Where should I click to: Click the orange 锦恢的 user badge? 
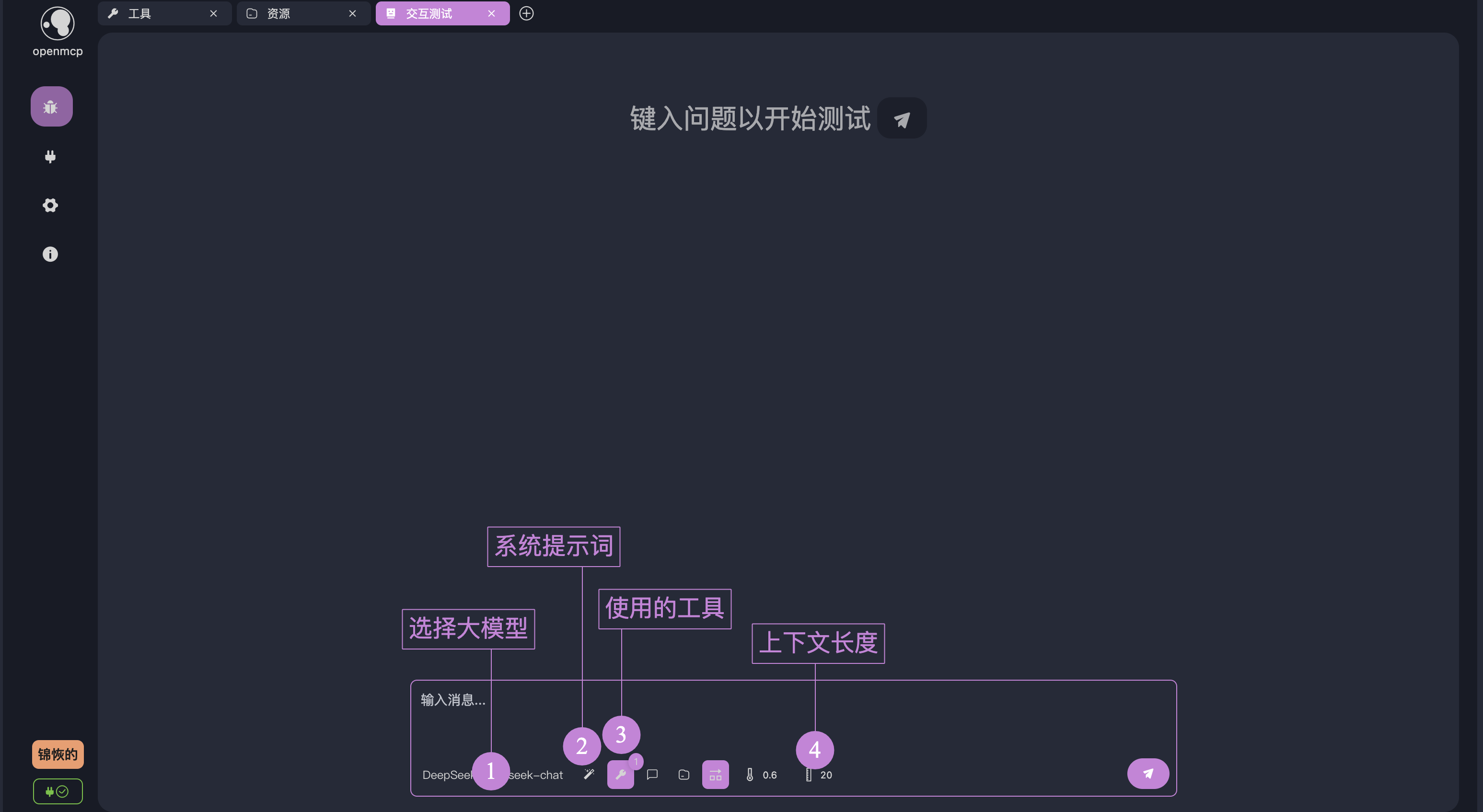[x=58, y=754]
